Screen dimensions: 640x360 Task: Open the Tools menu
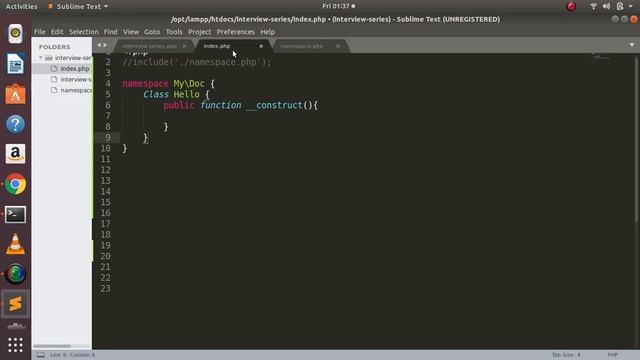174,32
